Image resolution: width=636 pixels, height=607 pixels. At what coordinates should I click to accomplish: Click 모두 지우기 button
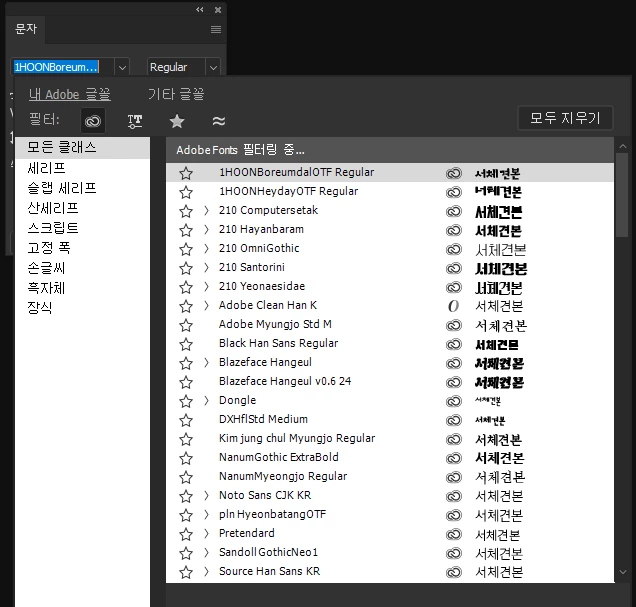click(x=565, y=118)
